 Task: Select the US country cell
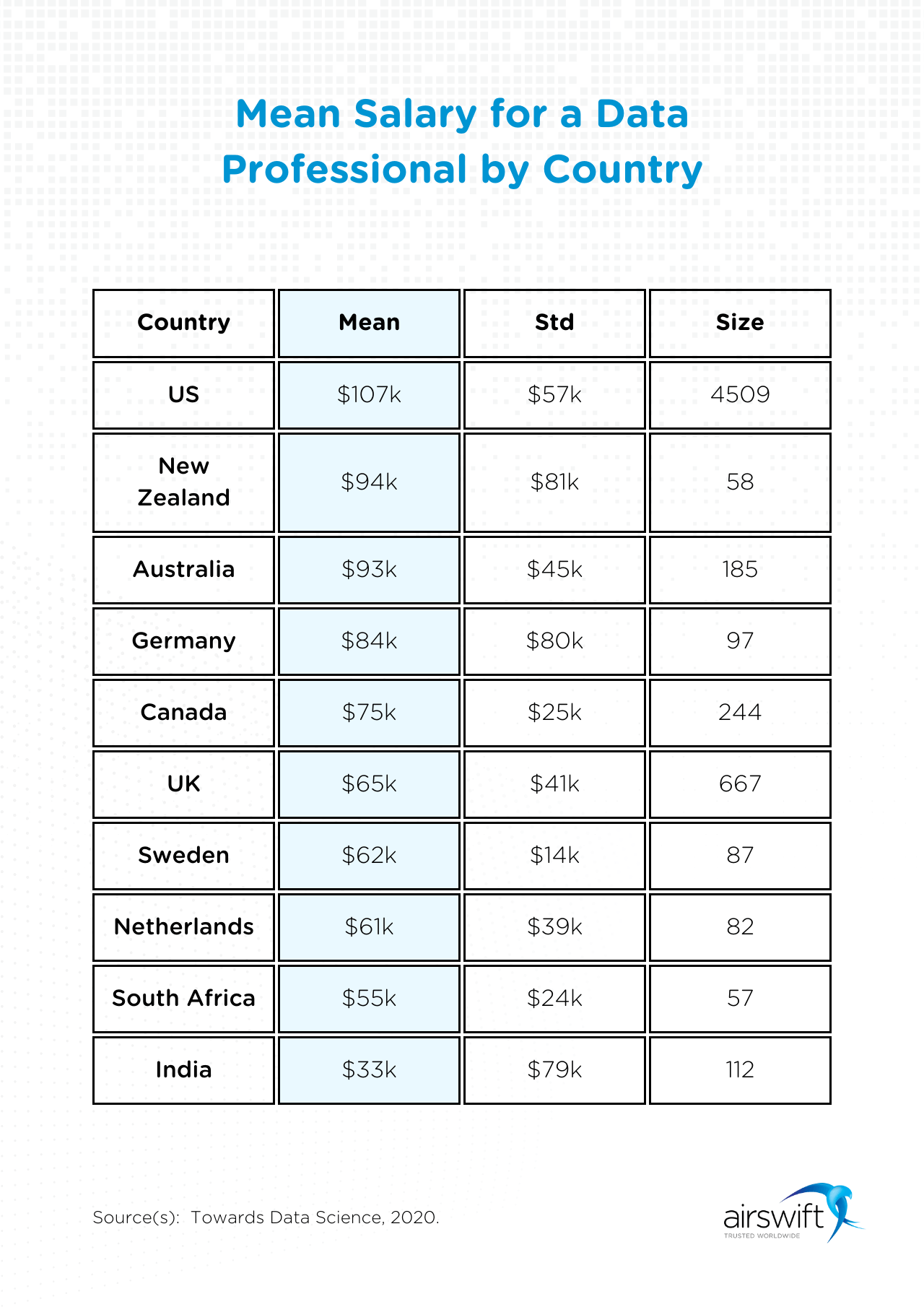tap(183, 394)
